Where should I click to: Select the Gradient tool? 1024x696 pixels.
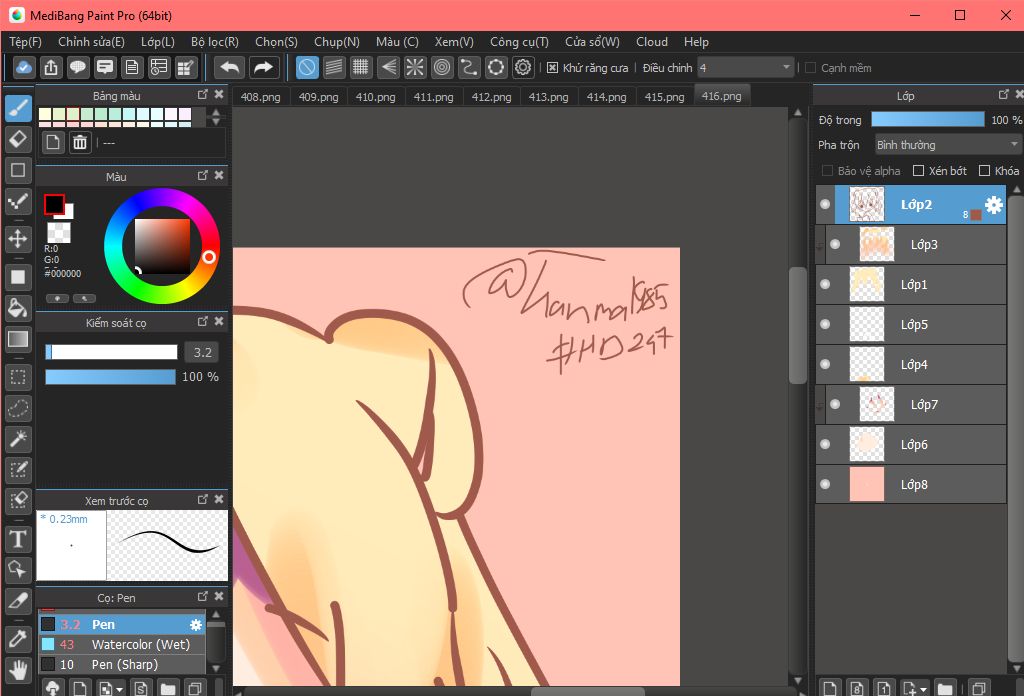(x=18, y=339)
